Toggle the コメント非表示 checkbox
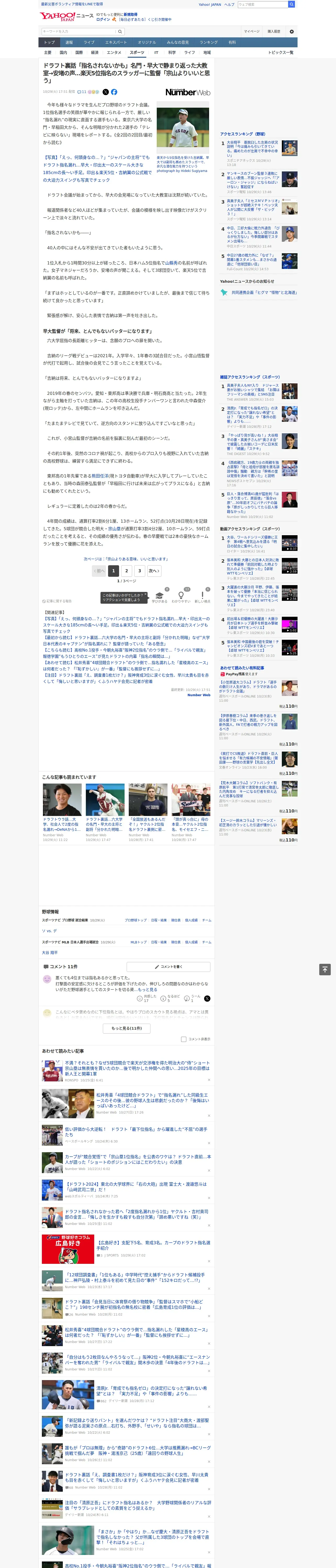 tap(183, 1039)
